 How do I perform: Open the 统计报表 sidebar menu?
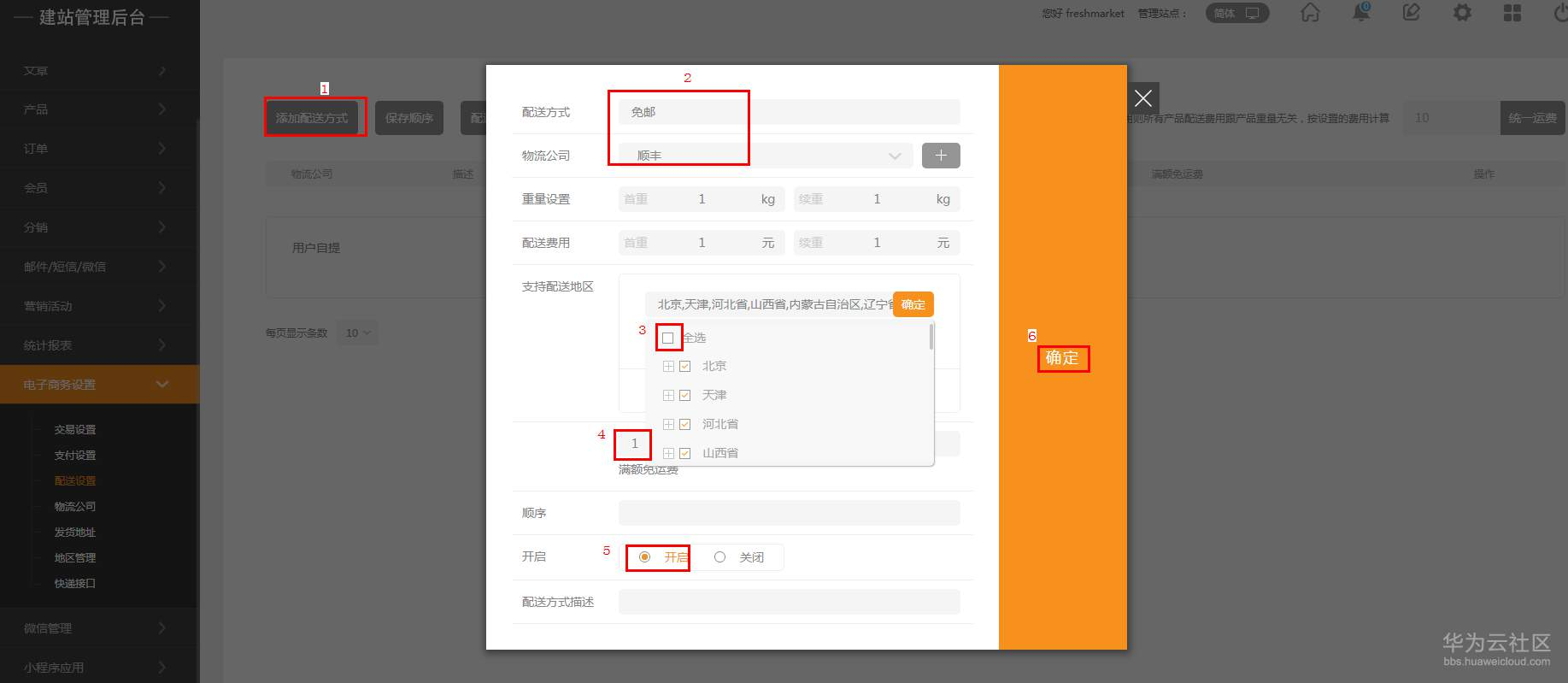(99, 345)
